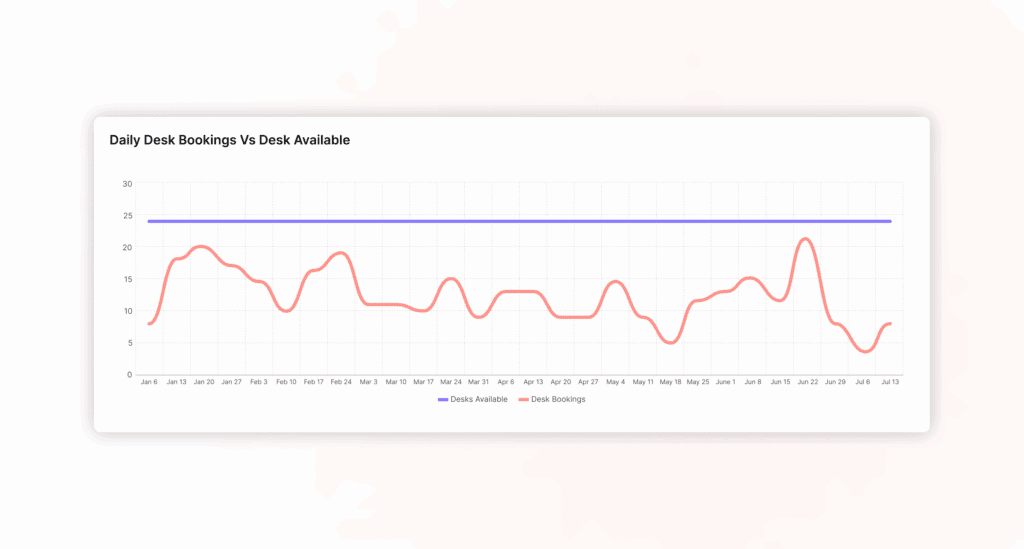Click the Apr 6 x-axis label
Screen dimensions: 1024x549
(x=505, y=382)
